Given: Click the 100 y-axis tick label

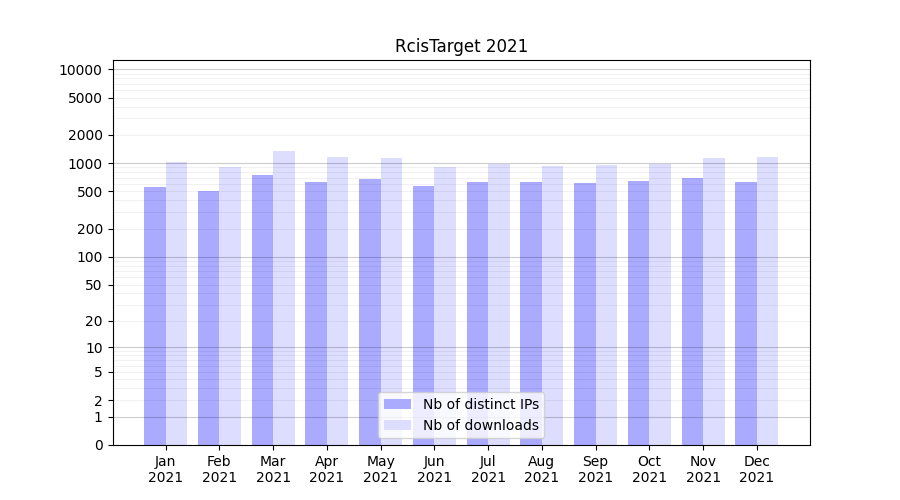Looking at the screenshot, I should tap(89, 257).
